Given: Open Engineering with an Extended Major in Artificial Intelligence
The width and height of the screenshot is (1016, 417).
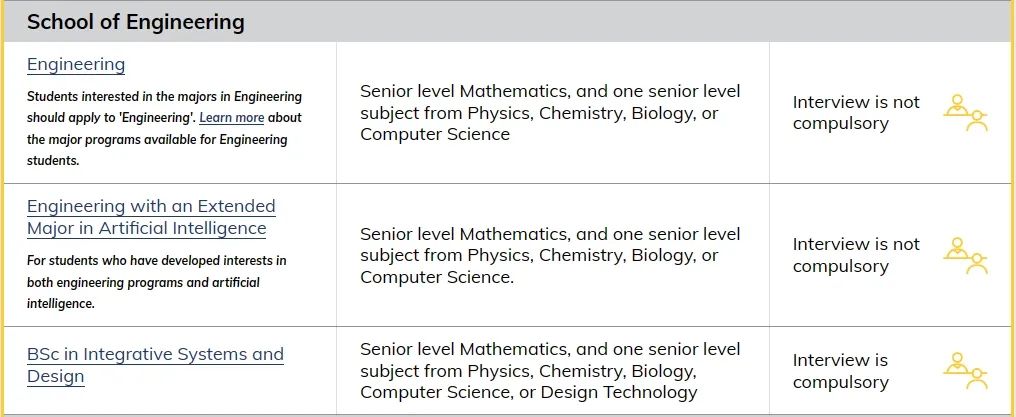Looking at the screenshot, I should 151,217.
